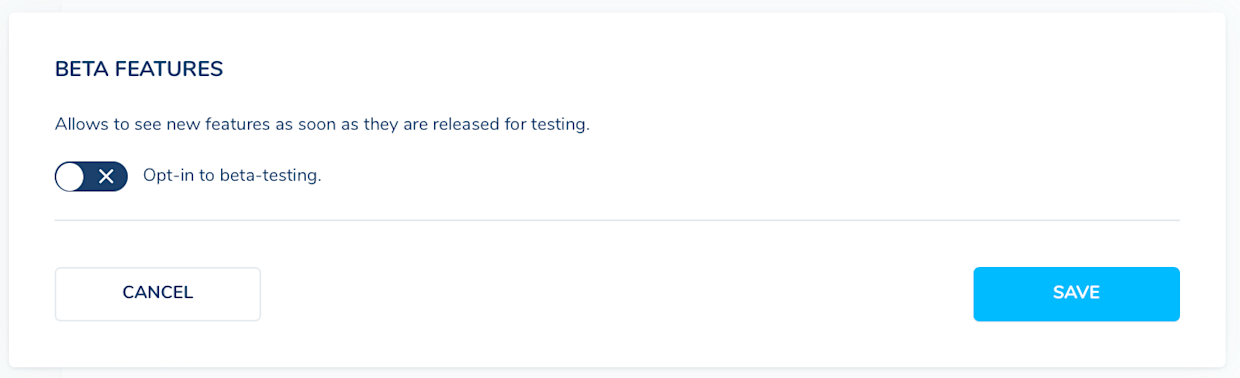Click empty space between Cancel and Save
This screenshot has width=1240, height=378.
coord(617,294)
